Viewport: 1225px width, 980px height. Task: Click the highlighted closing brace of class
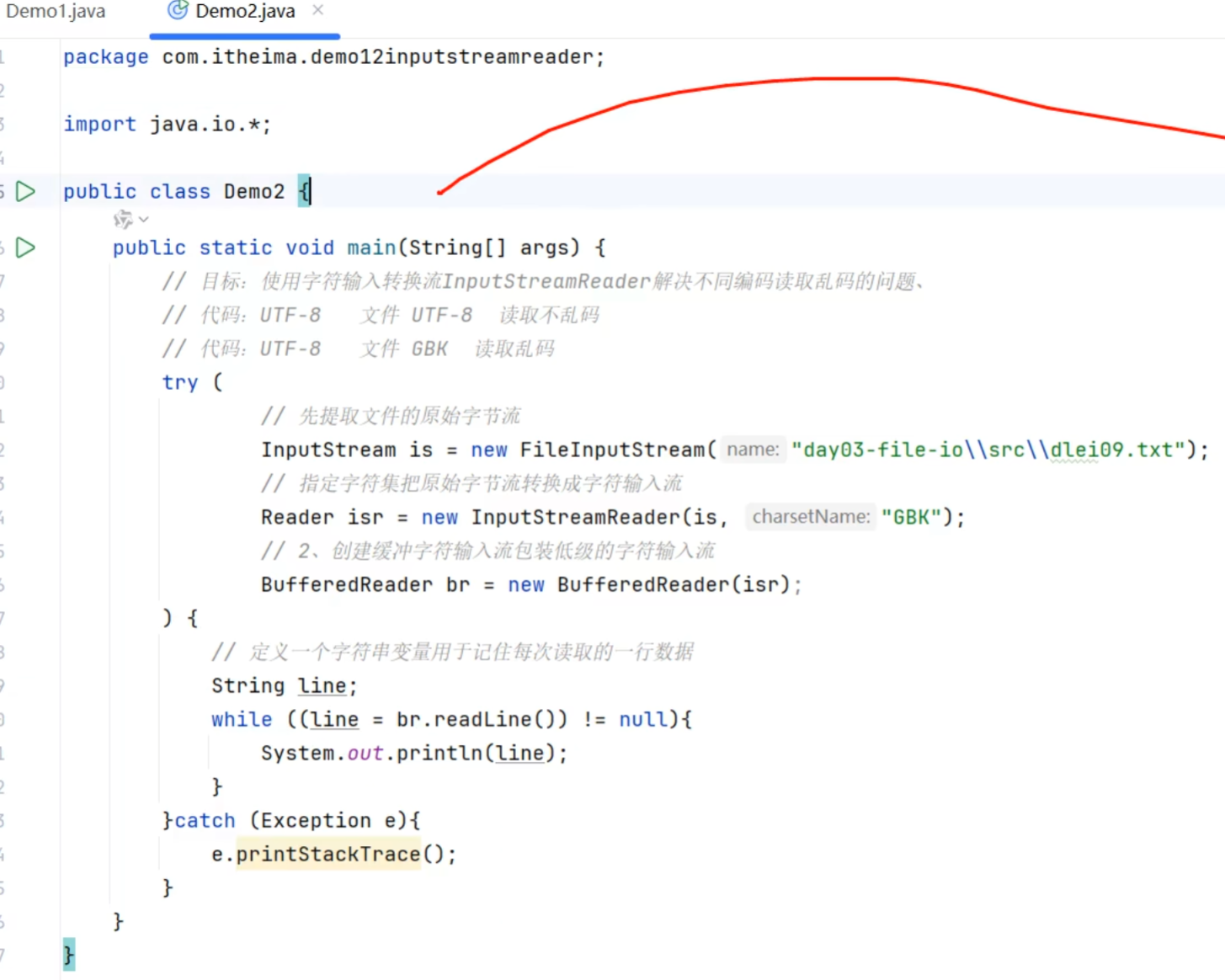click(69, 955)
